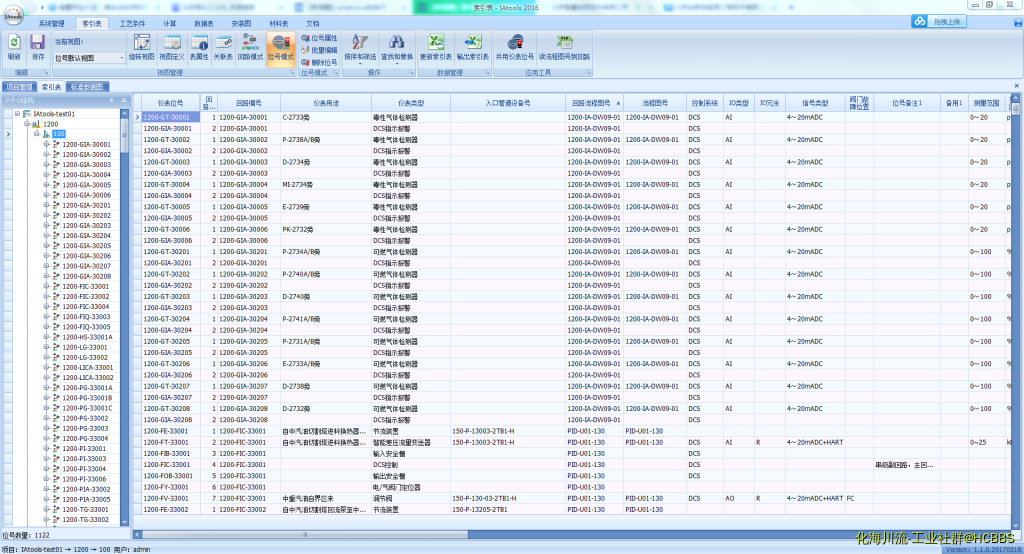Open the 安装图 ribbon tab
The height and width of the screenshot is (554, 1024).
click(x=241, y=24)
